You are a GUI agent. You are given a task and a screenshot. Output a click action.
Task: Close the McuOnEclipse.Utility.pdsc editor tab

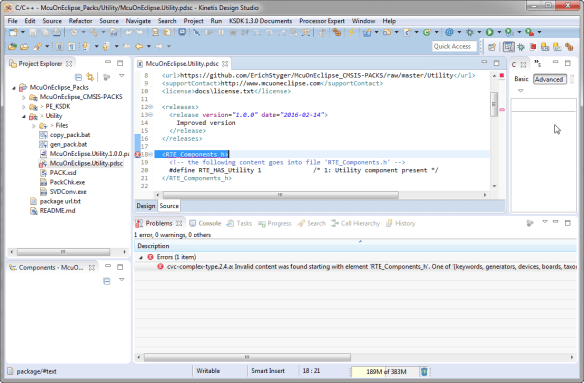225,64
